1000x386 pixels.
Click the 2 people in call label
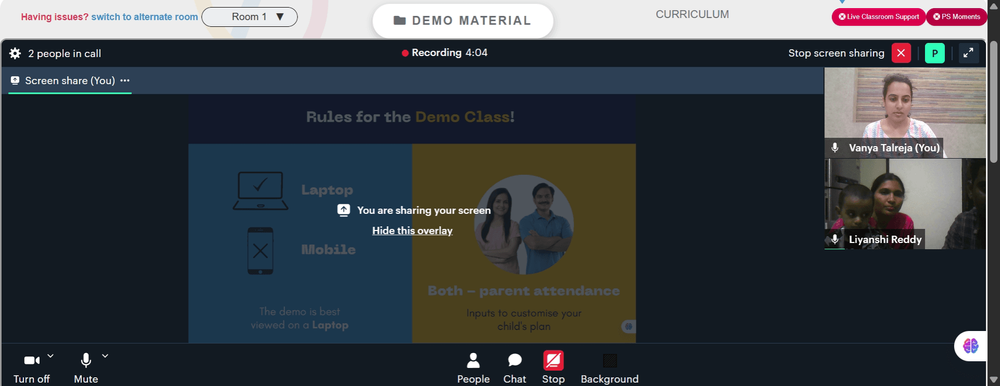[64, 54]
